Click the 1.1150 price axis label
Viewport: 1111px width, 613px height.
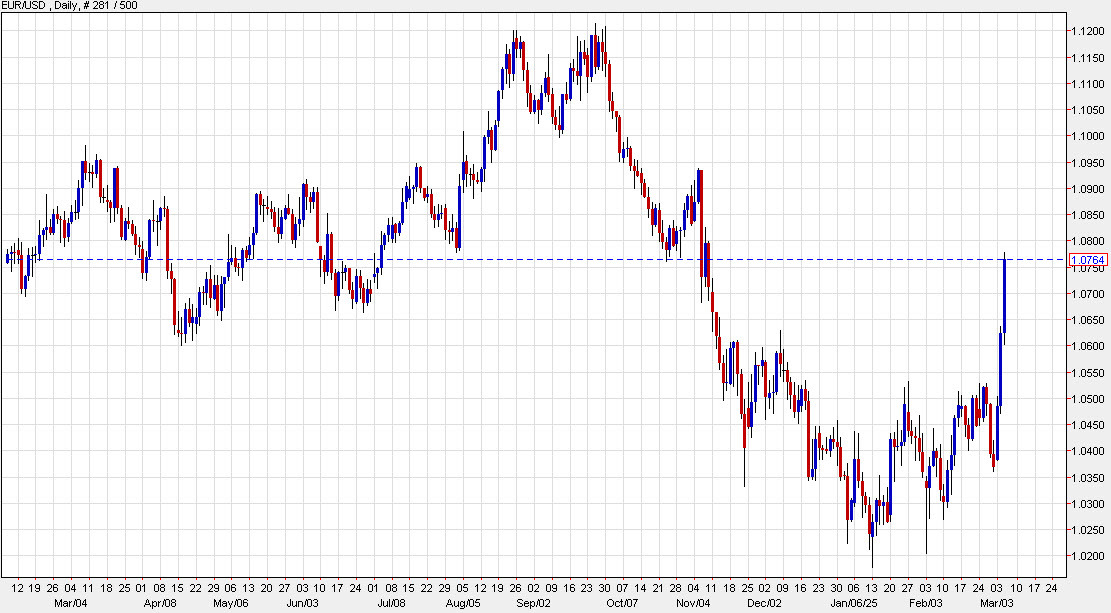pyautogui.click(x=1088, y=57)
